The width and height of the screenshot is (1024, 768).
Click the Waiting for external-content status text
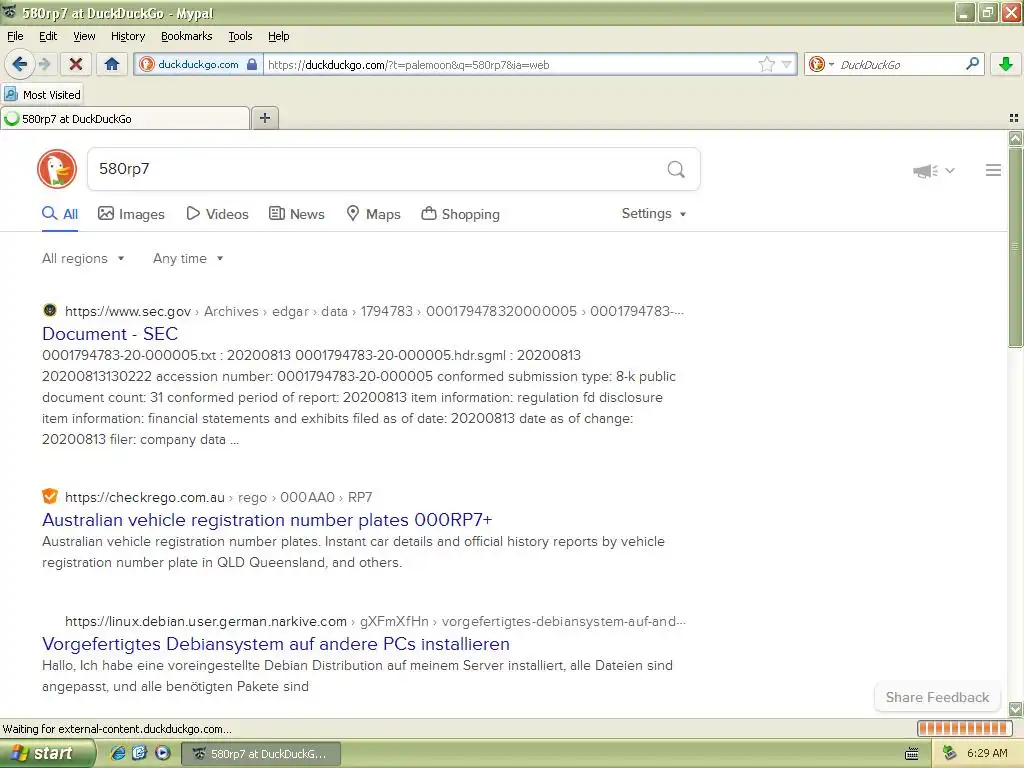pos(117,729)
